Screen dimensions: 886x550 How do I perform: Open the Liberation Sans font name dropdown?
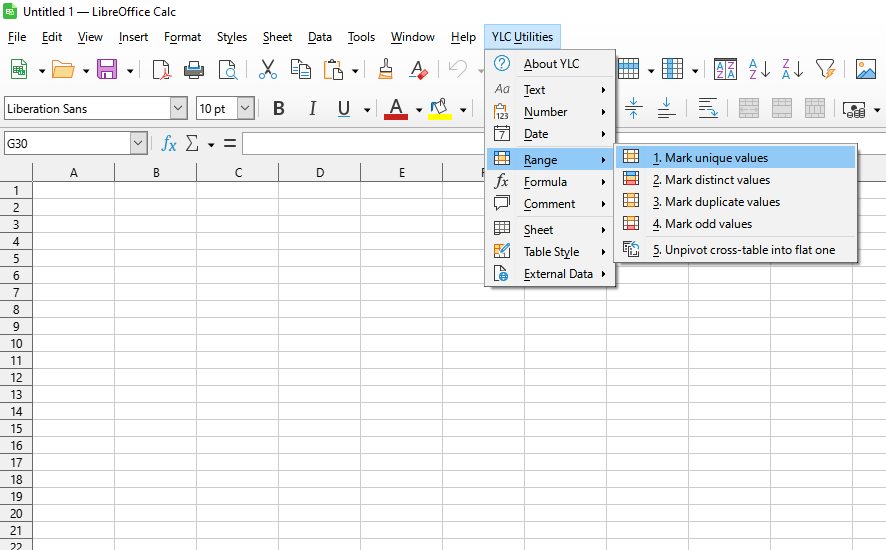coord(178,109)
